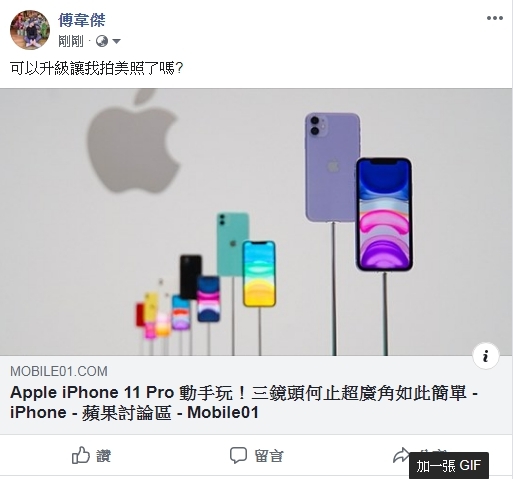
Task: Click the share arrow icon
Action: tap(401, 455)
